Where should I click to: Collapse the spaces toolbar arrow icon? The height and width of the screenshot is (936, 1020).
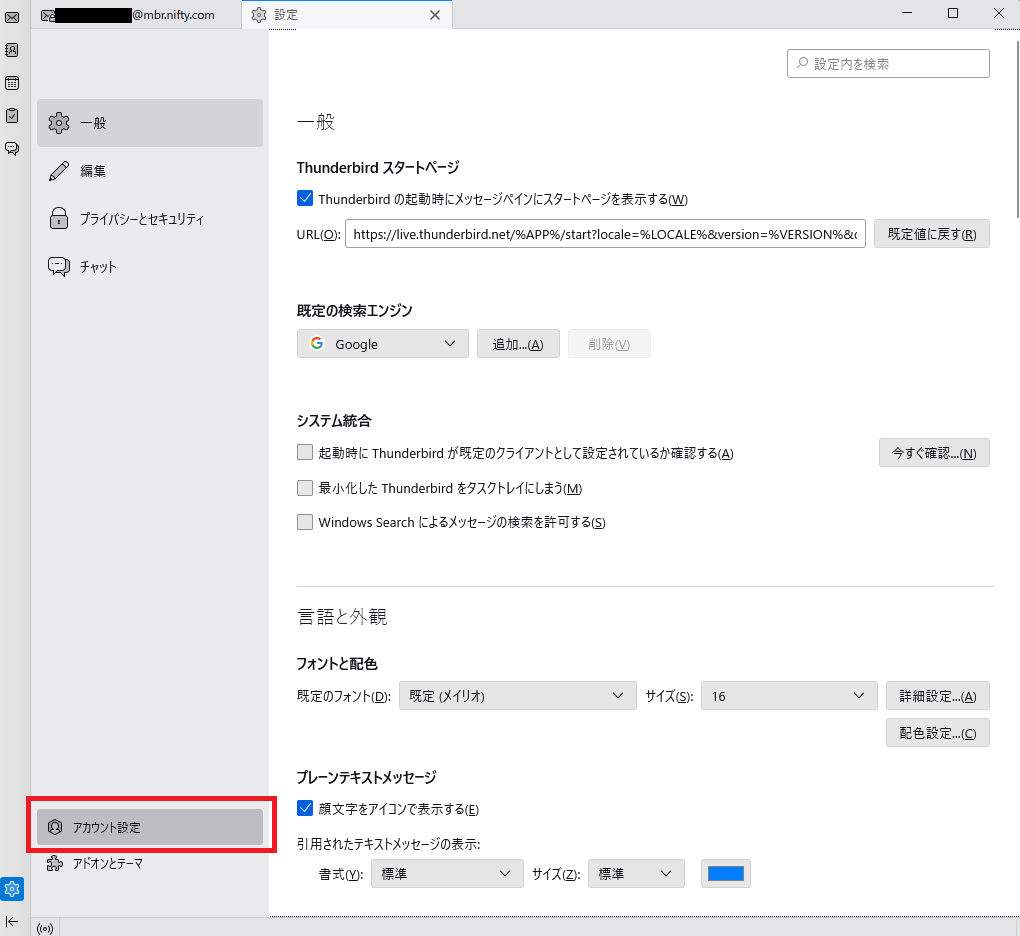tap(12, 921)
